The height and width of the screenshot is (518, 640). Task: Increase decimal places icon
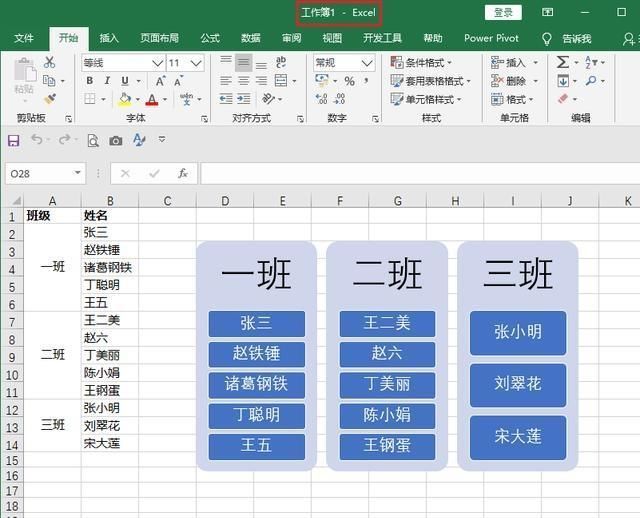click(321, 99)
